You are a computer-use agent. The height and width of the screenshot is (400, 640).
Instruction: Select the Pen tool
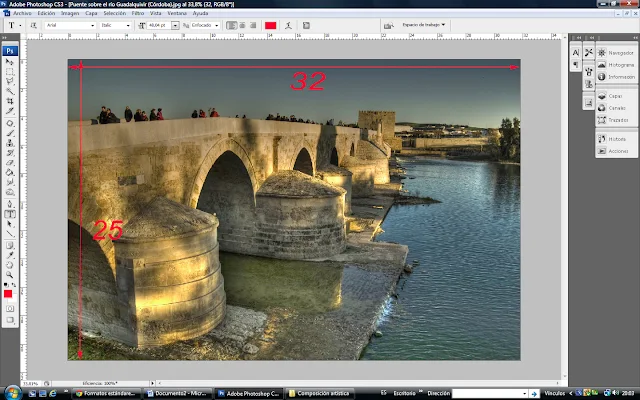tap(10, 204)
